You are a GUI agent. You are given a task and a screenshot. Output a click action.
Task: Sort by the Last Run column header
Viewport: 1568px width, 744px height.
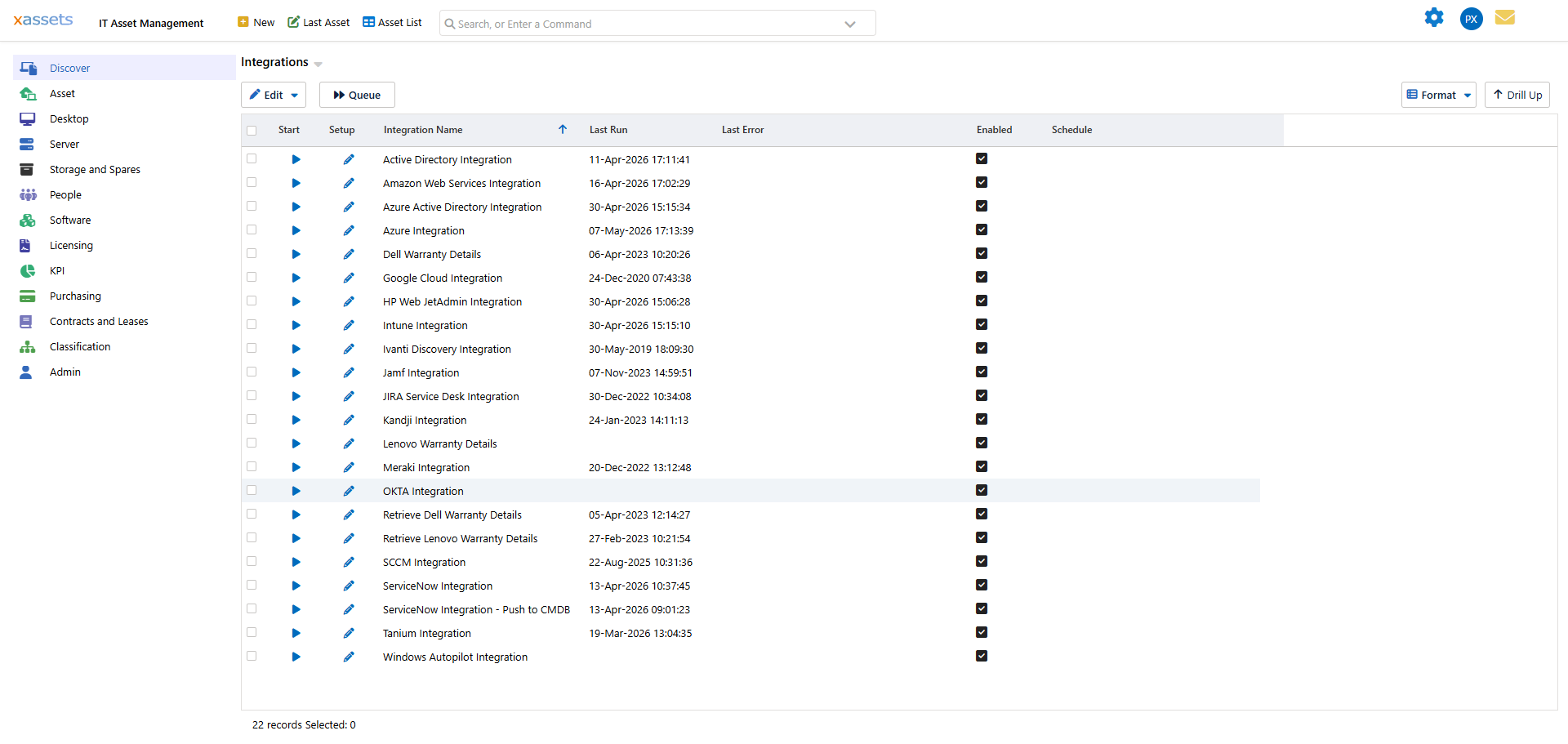point(608,129)
